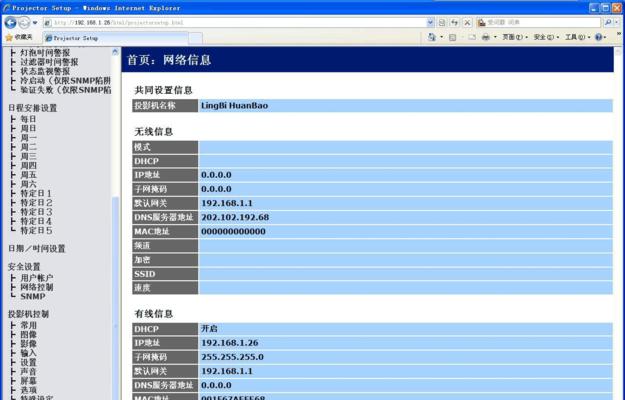
Task: Open 图像 under projector control
Action: 28,334
